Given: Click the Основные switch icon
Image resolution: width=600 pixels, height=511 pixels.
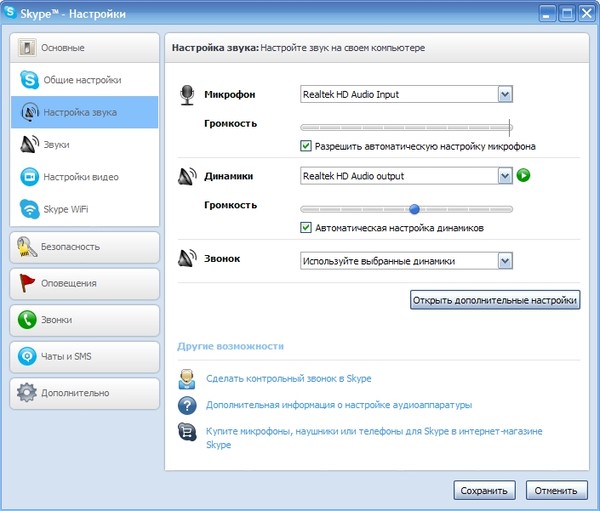Looking at the screenshot, I should (x=27, y=48).
